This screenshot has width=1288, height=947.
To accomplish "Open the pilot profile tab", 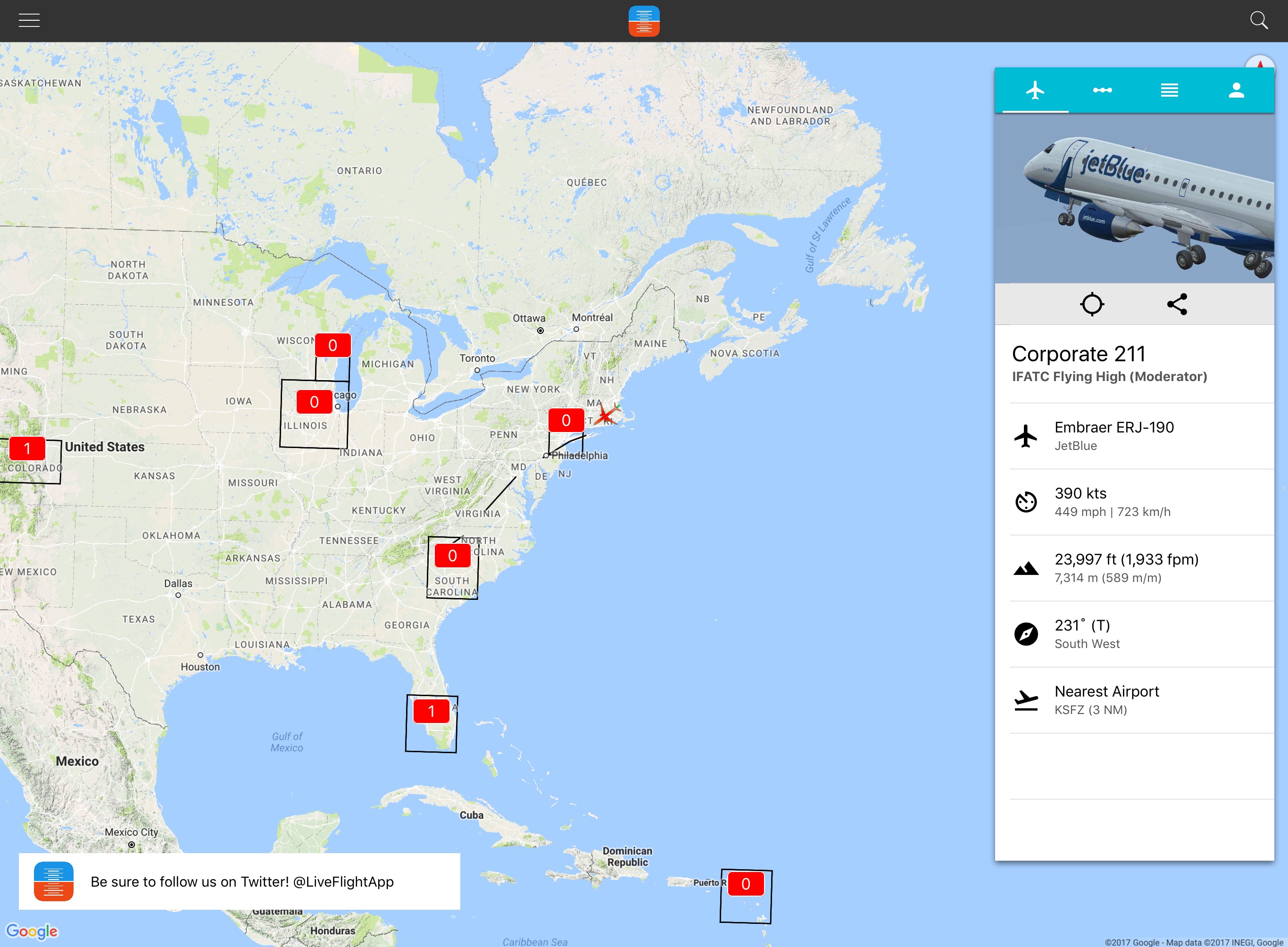I will [x=1237, y=90].
